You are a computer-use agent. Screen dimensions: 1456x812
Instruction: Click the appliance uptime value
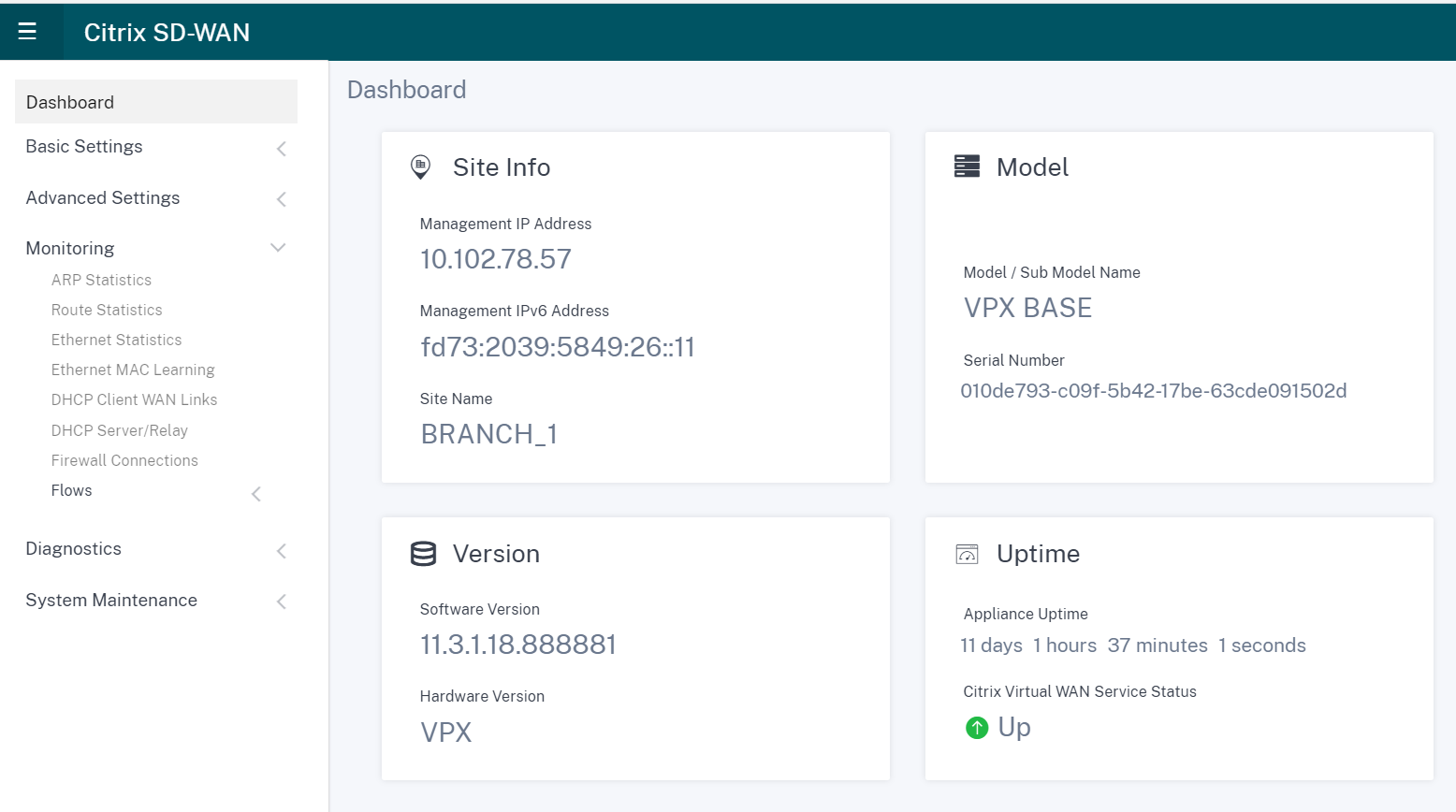(x=1133, y=645)
